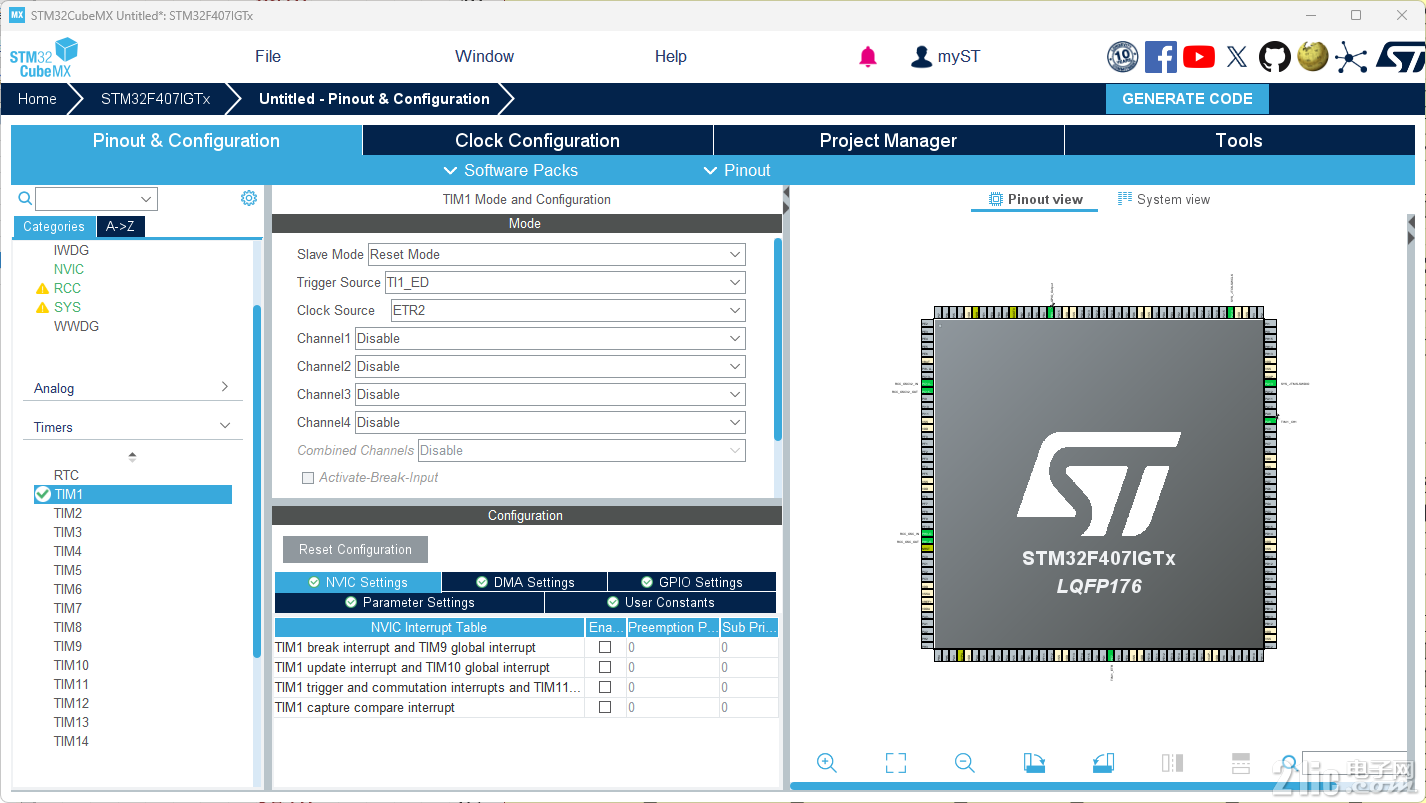Click the horizontal split layout icon

coord(1241,763)
